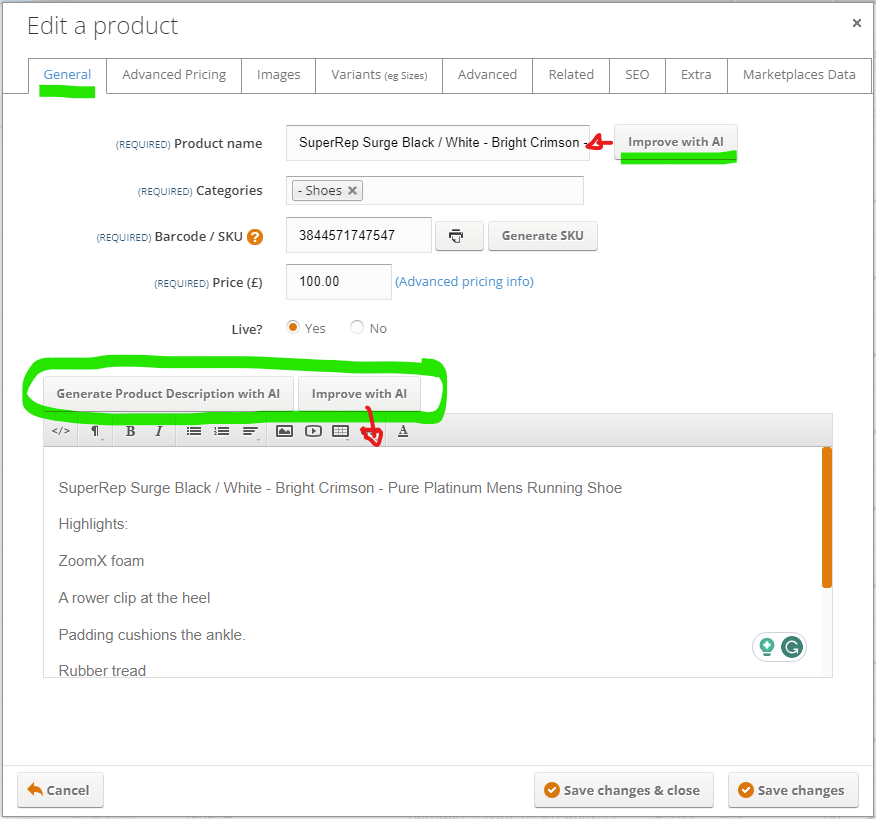Insert a numbered ordered list
This screenshot has height=819, width=876.
click(222, 431)
